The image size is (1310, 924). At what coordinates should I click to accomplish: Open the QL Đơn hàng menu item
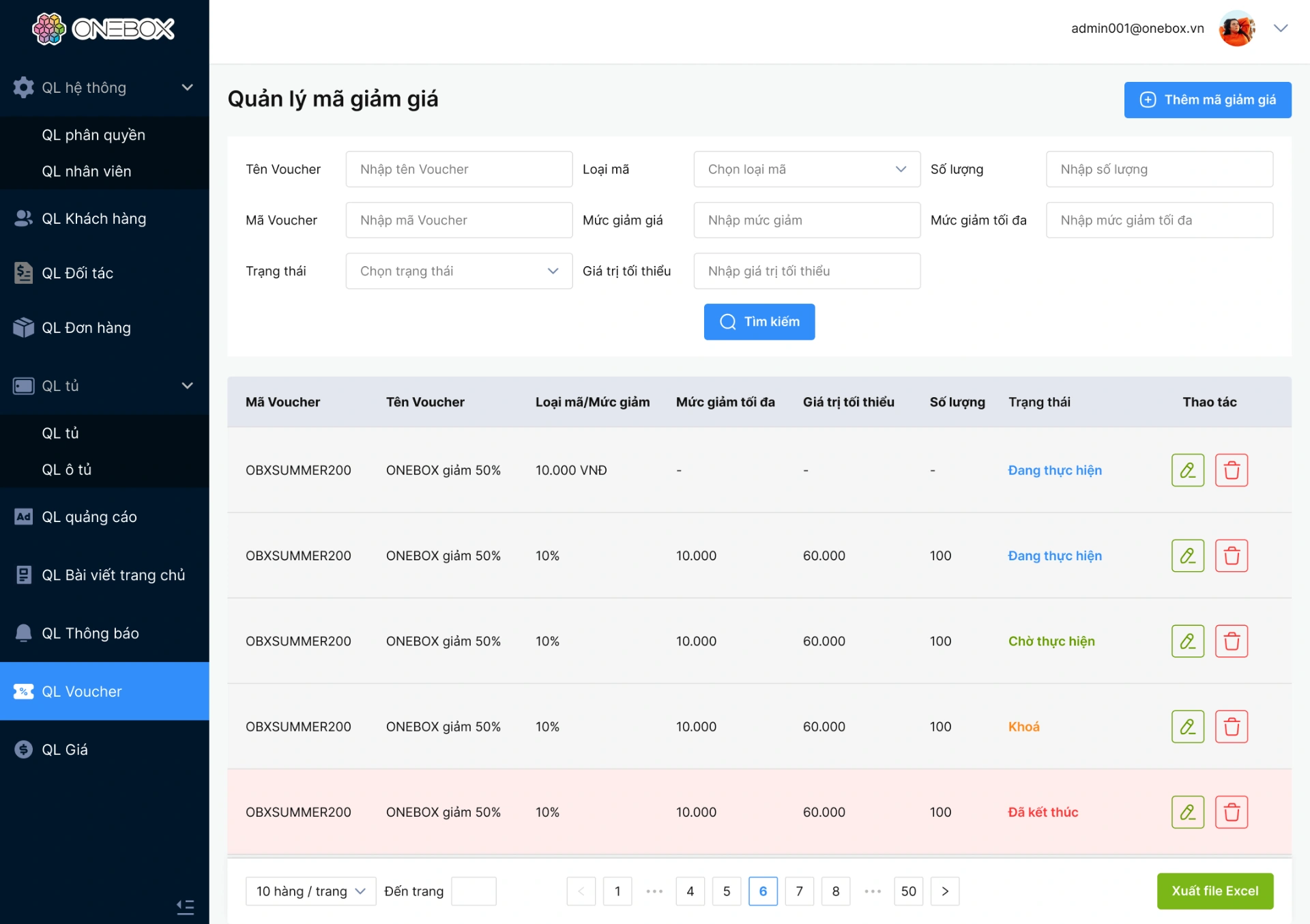86,328
